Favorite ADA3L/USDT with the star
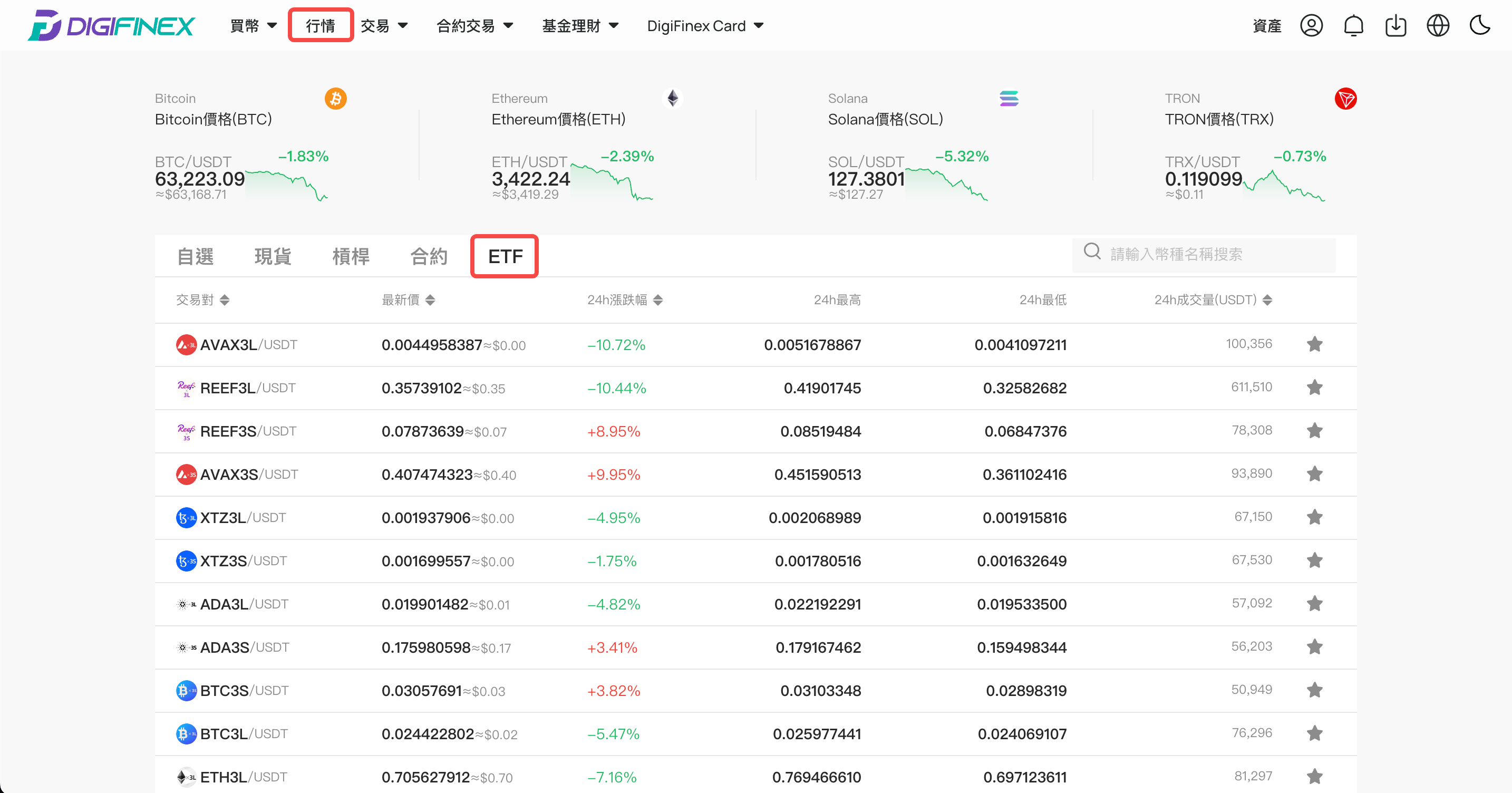Image resolution: width=1512 pixels, height=793 pixels. 1315,603
